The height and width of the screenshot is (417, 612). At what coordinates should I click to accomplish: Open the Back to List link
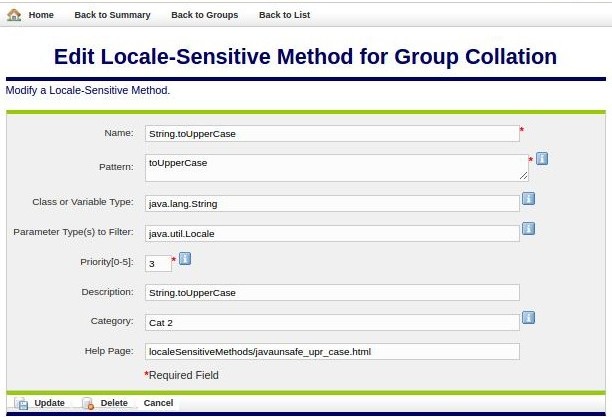tap(285, 15)
